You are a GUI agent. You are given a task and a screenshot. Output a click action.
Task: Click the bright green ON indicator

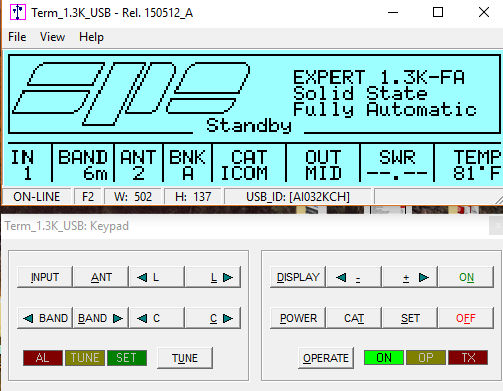tap(384, 358)
